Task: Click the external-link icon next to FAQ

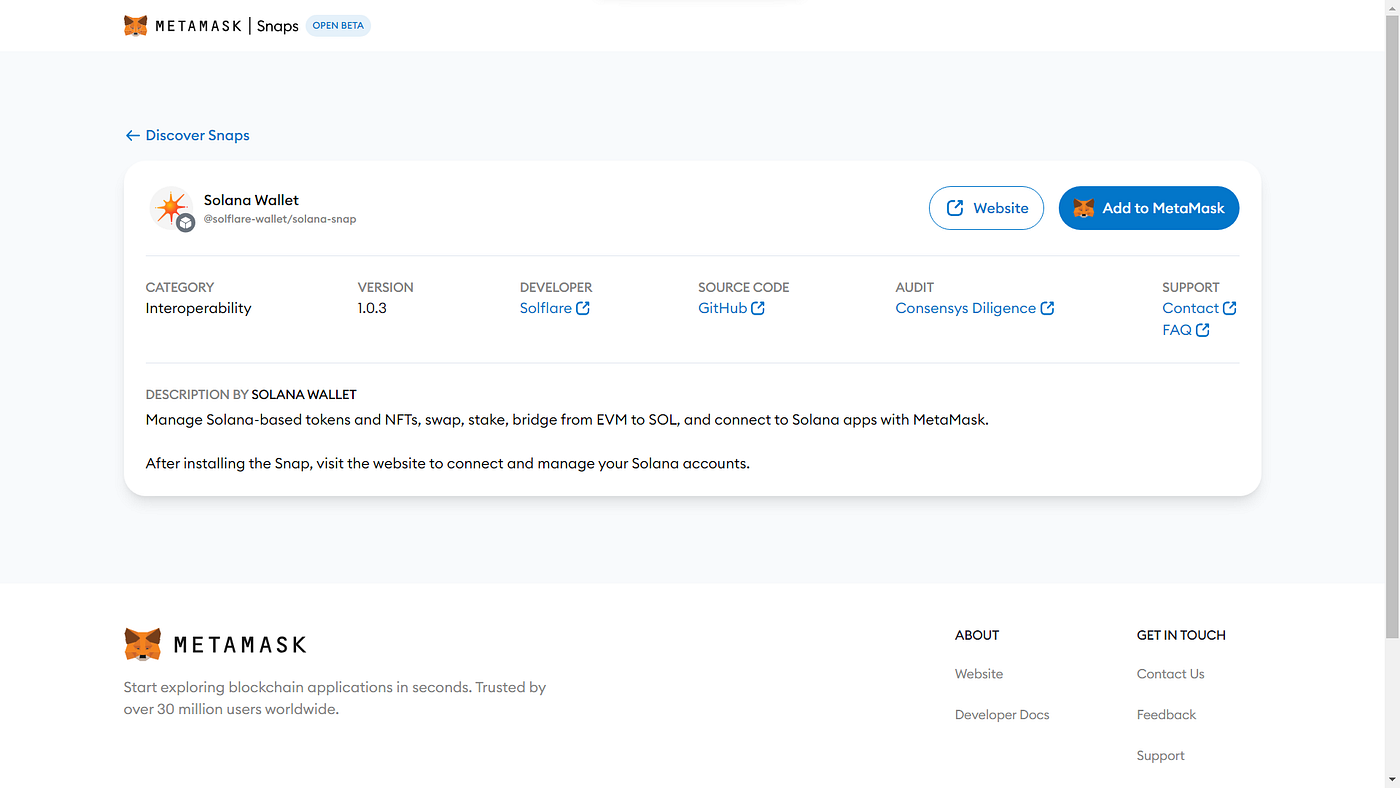Action: coord(1203,330)
